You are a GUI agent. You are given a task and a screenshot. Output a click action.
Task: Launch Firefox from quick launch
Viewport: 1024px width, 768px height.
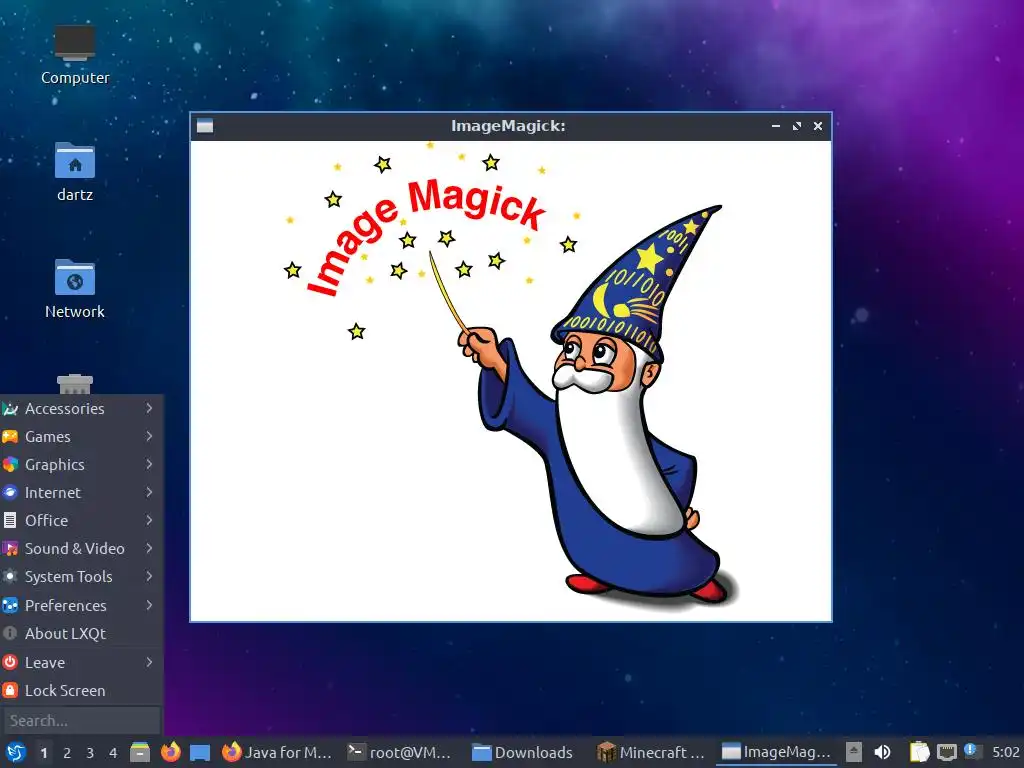tap(170, 752)
